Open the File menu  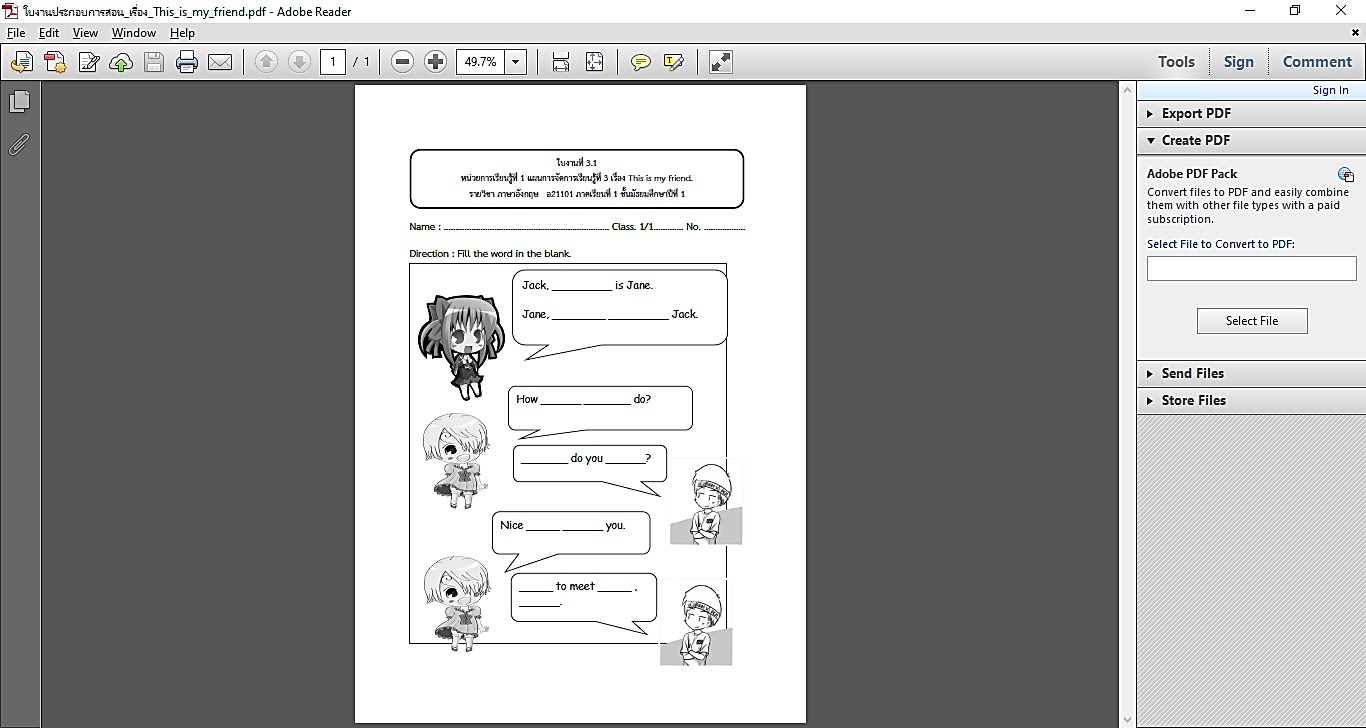16,33
